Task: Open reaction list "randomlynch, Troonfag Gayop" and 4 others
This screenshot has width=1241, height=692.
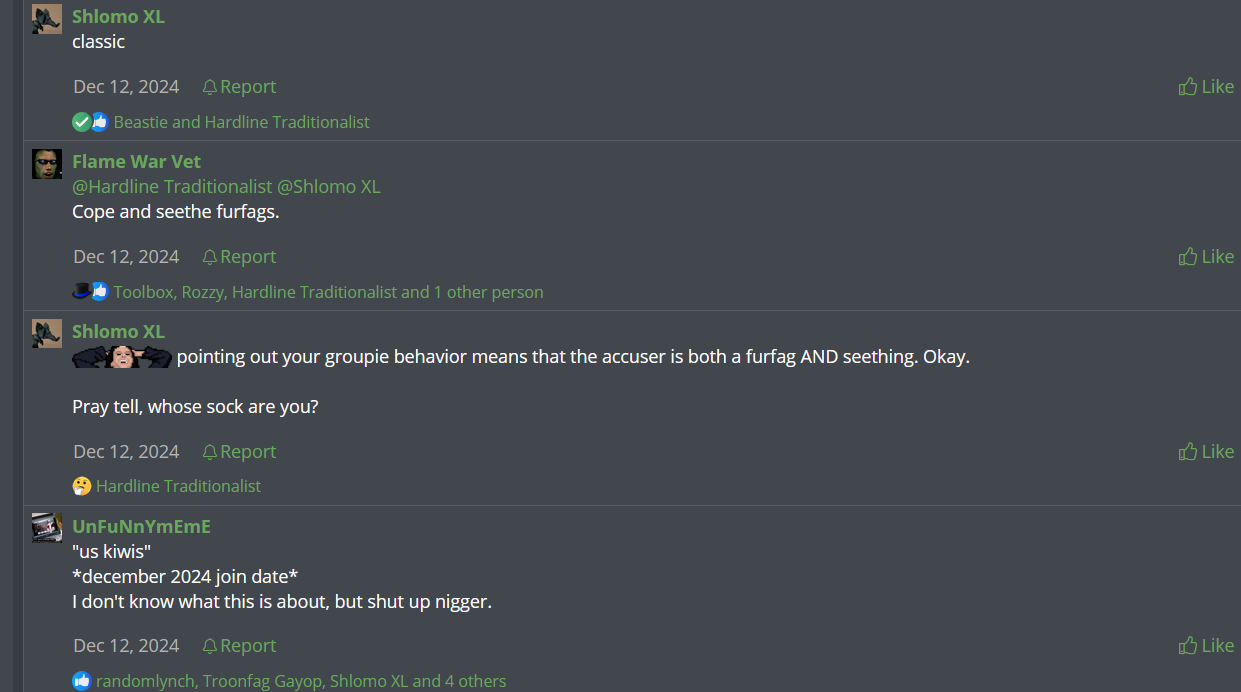Action: (301, 681)
